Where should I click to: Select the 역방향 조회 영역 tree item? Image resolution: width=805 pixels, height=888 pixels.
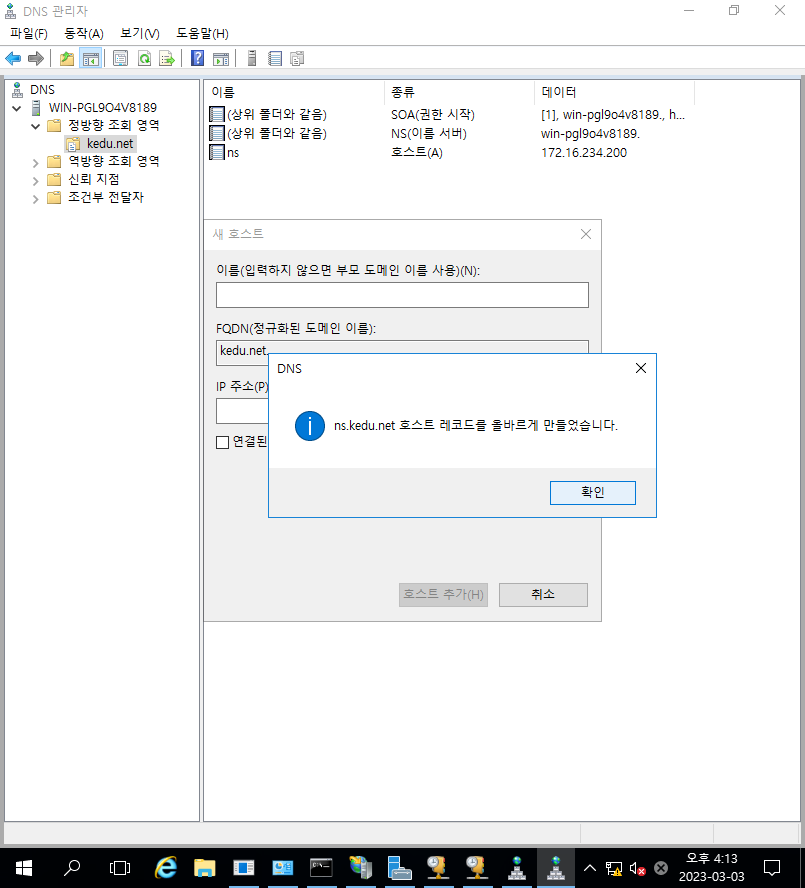pyautogui.click(x=113, y=161)
